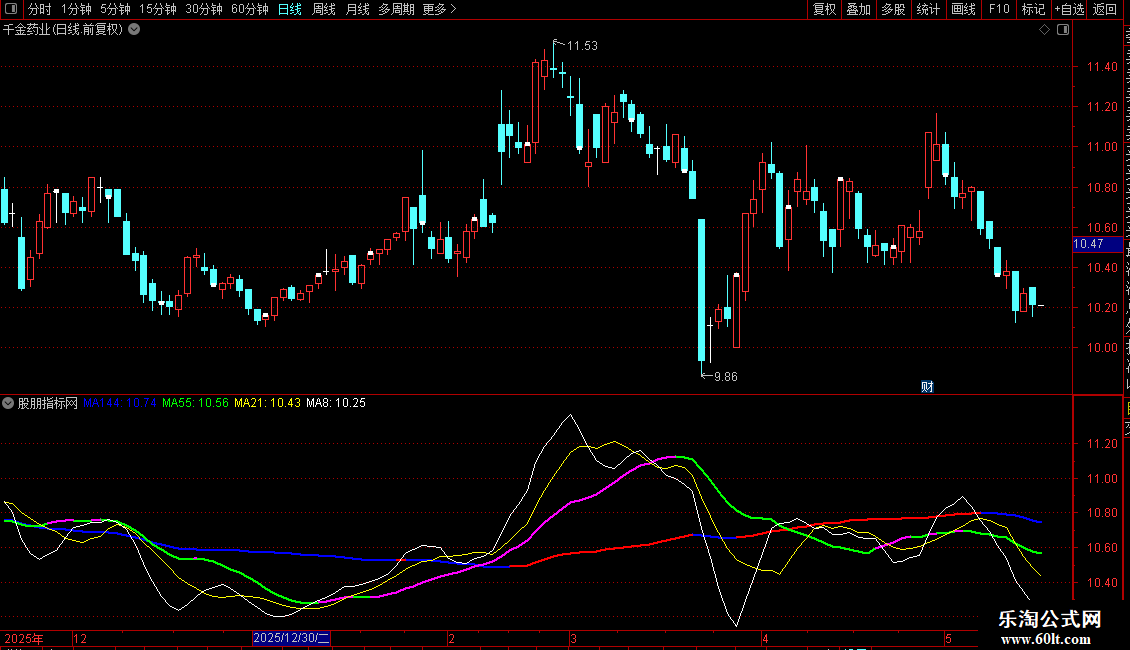
Task: Click the 标记 mark button
Action: tap(1033, 9)
